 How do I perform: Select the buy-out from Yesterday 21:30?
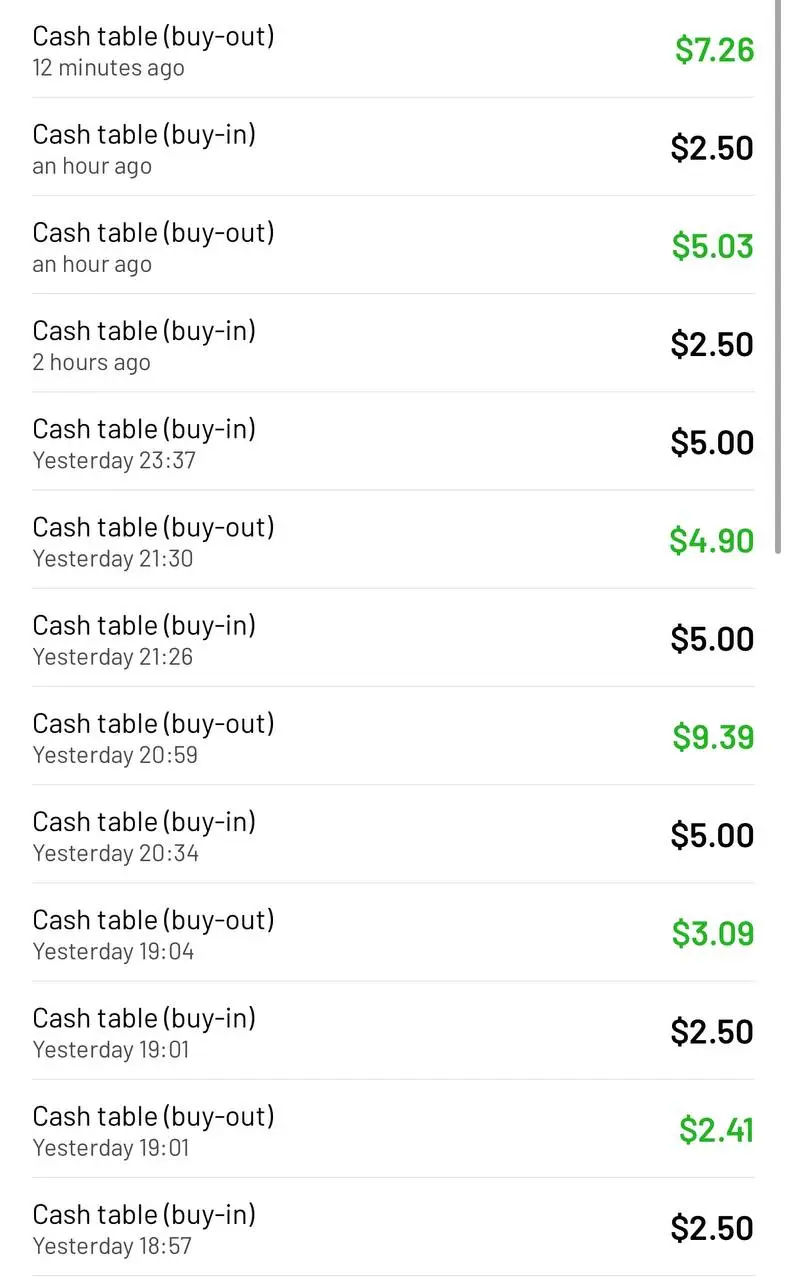click(393, 539)
